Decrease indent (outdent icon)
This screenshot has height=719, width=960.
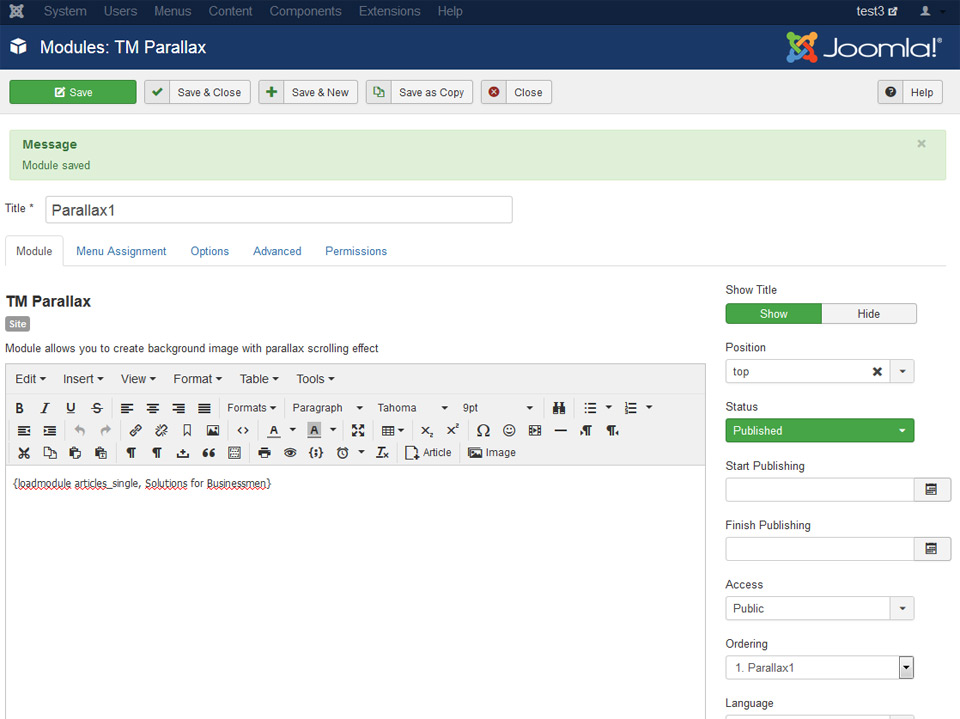click(24, 431)
